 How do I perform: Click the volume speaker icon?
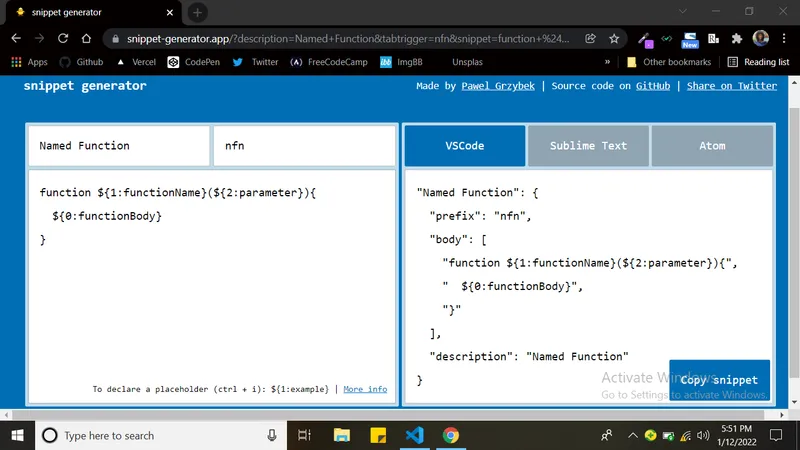(703, 436)
